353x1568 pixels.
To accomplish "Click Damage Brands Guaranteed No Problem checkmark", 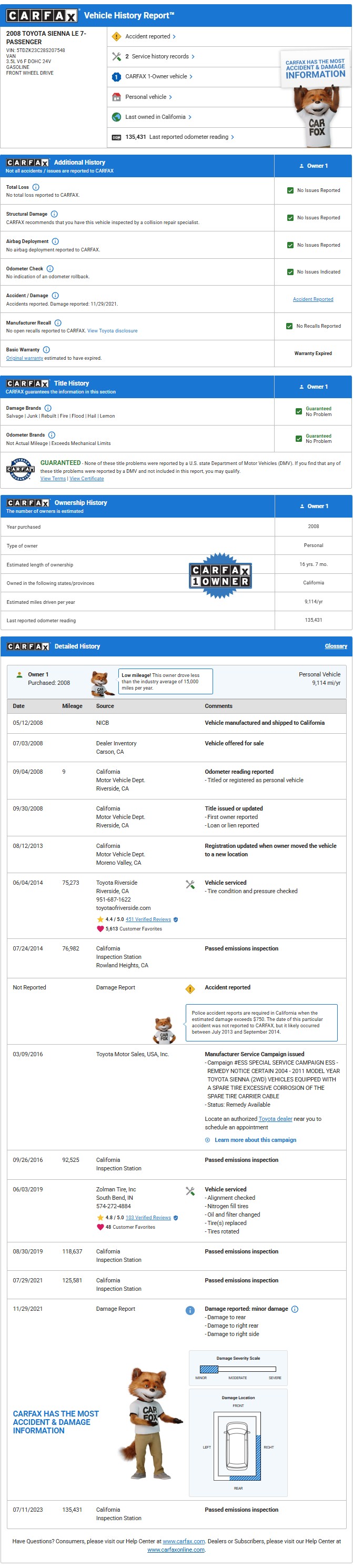I will click(x=299, y=411).
